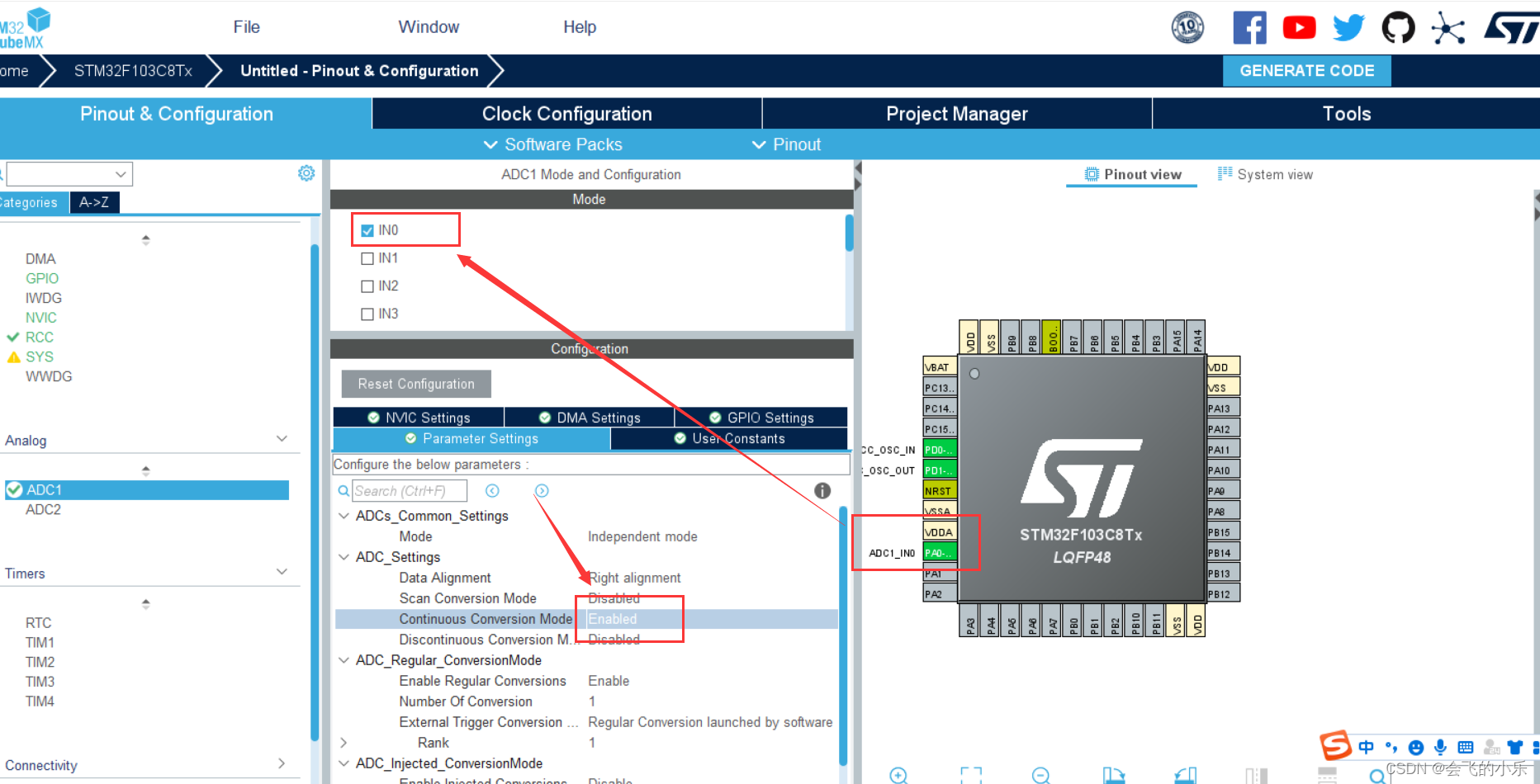Expand the ADC_Injected_ConversionMode section
The height and width of the screenshot is (784, 1540).
tap(344, 763)
